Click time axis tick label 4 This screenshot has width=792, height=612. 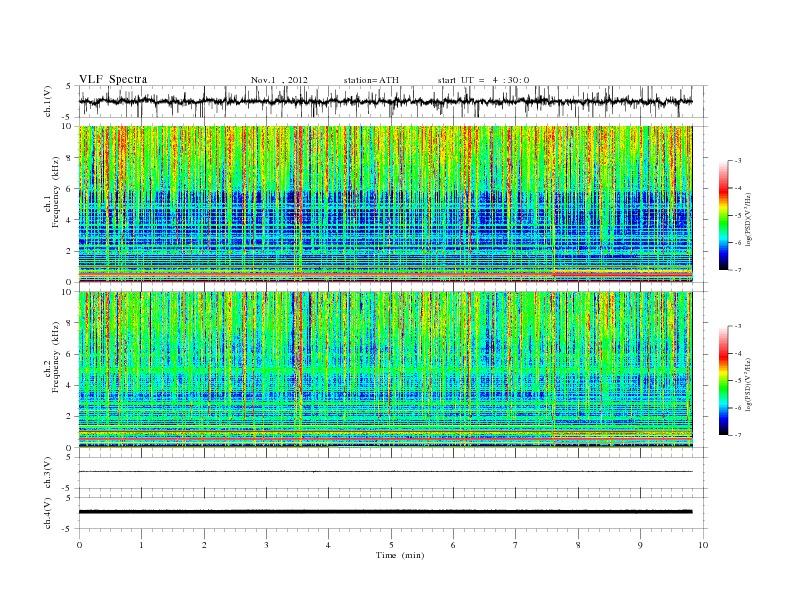328,545
